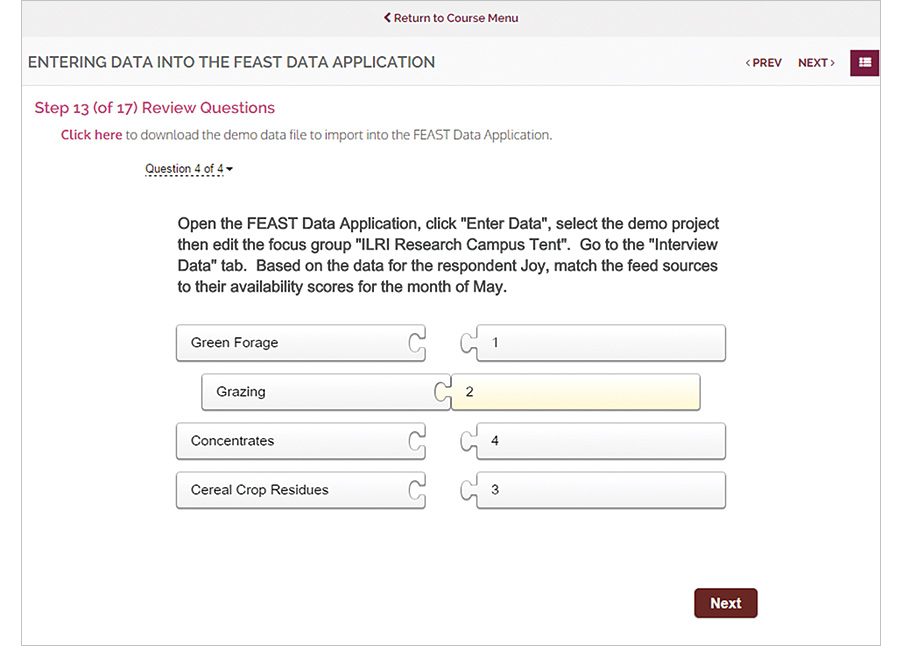
Task: Select the Concentrates puzzle piece
Action: coord(290,441)
